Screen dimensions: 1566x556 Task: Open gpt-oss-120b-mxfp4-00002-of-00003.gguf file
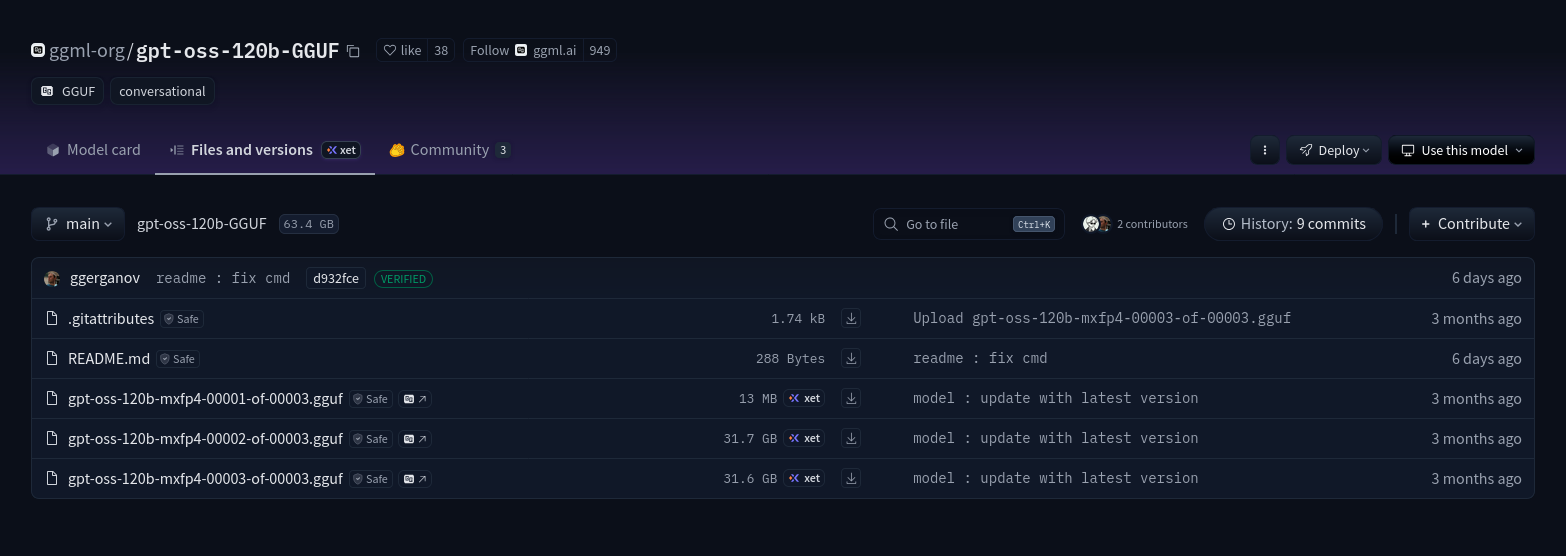tap(205, 438)
